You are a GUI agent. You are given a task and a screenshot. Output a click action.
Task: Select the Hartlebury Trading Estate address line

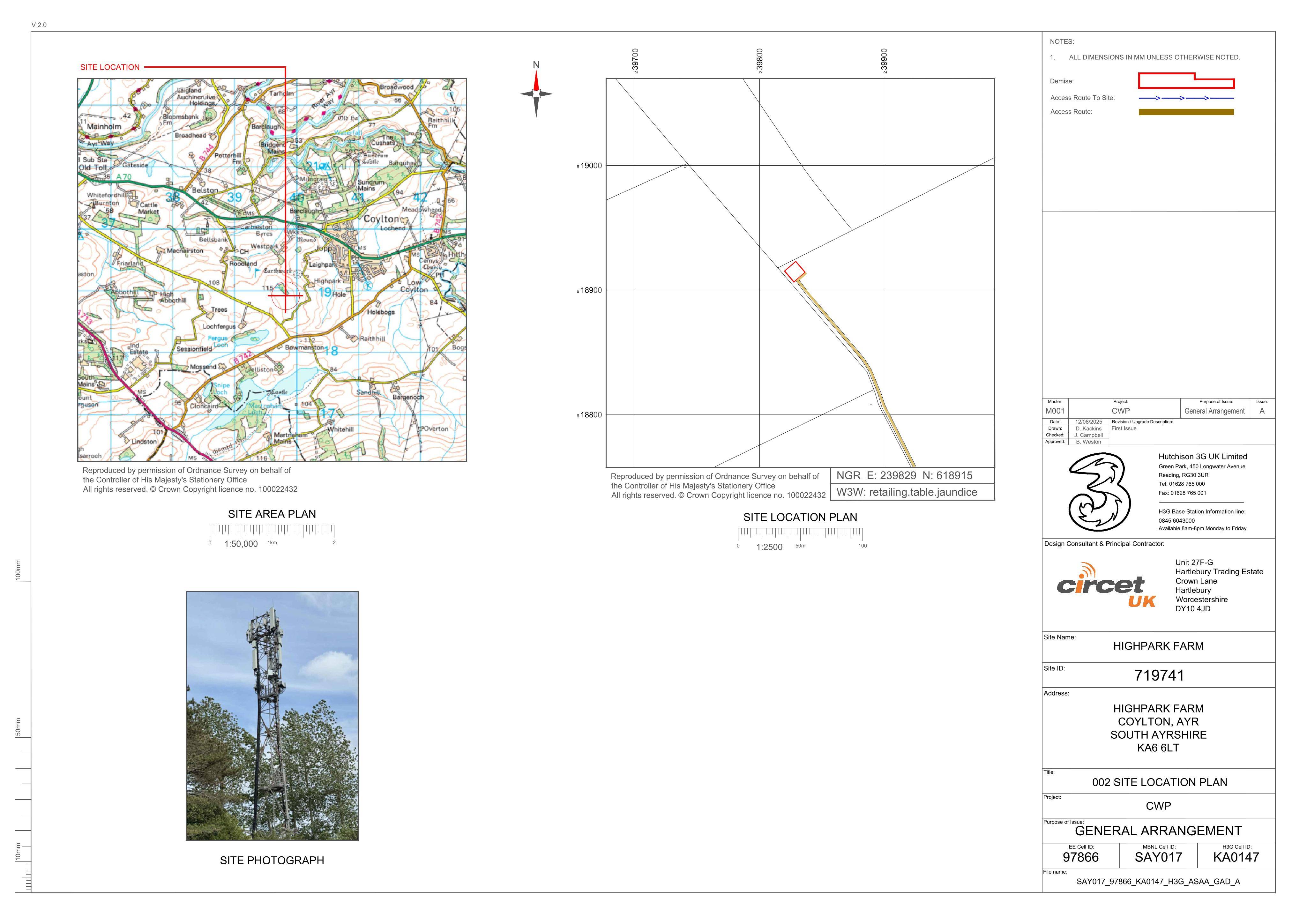tap(1219, 571)
